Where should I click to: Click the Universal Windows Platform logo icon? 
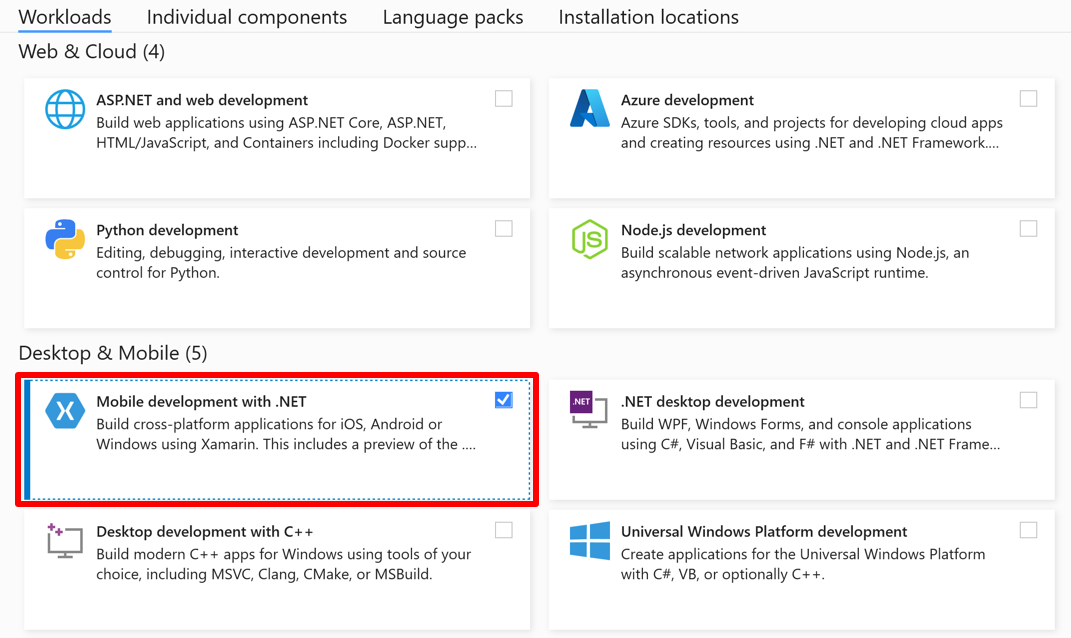tap(589, 541)
